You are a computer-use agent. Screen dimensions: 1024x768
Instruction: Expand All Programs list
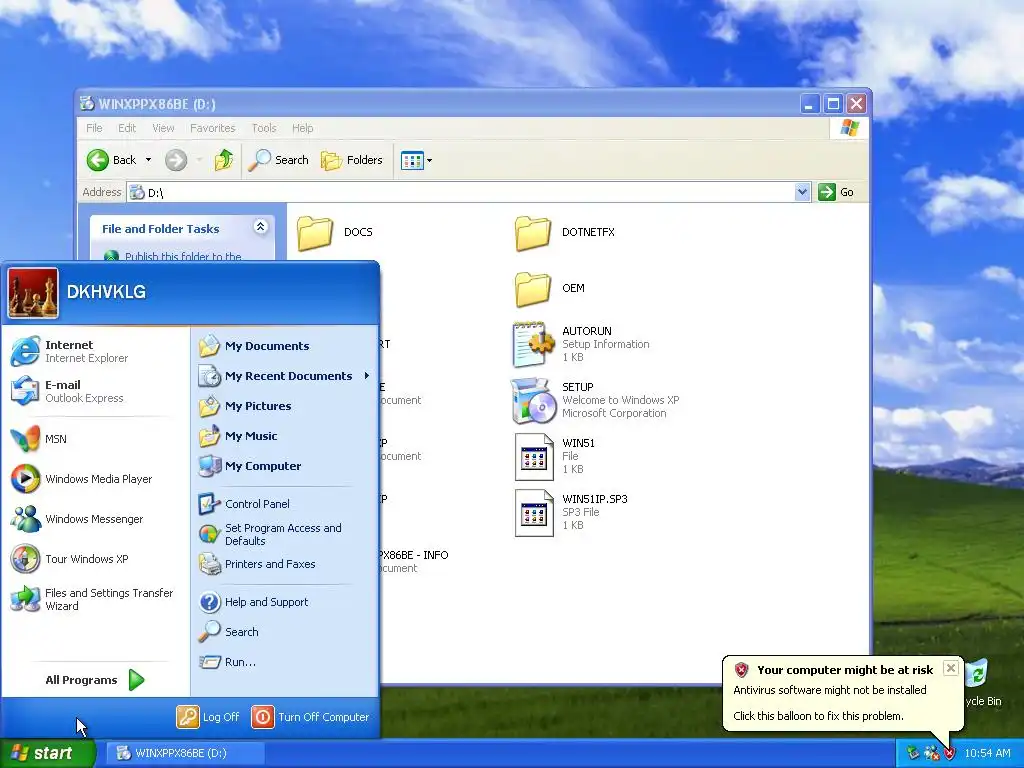(x=95, y=680)
